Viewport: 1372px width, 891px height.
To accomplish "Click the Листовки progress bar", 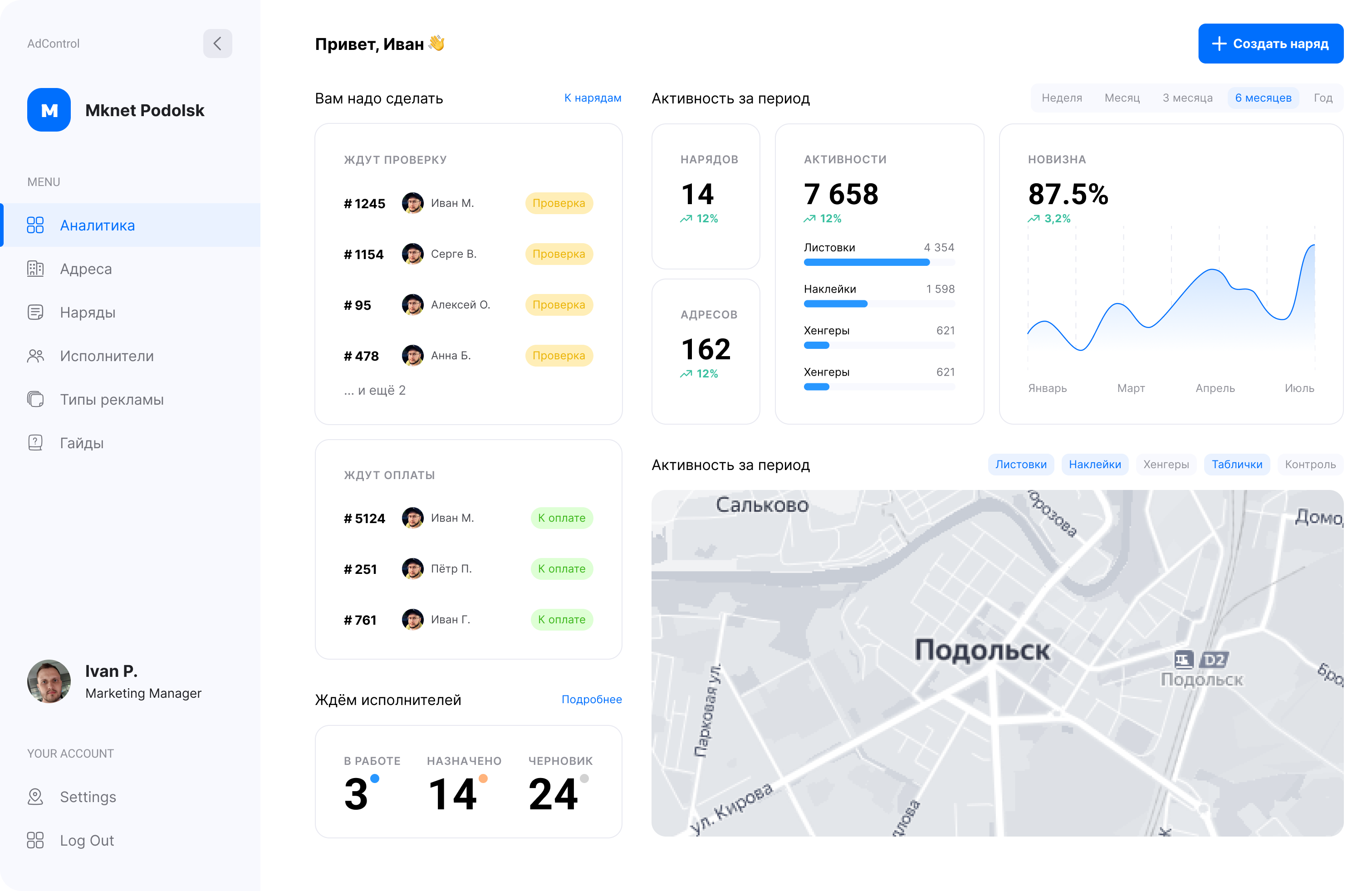I will 879,262.
